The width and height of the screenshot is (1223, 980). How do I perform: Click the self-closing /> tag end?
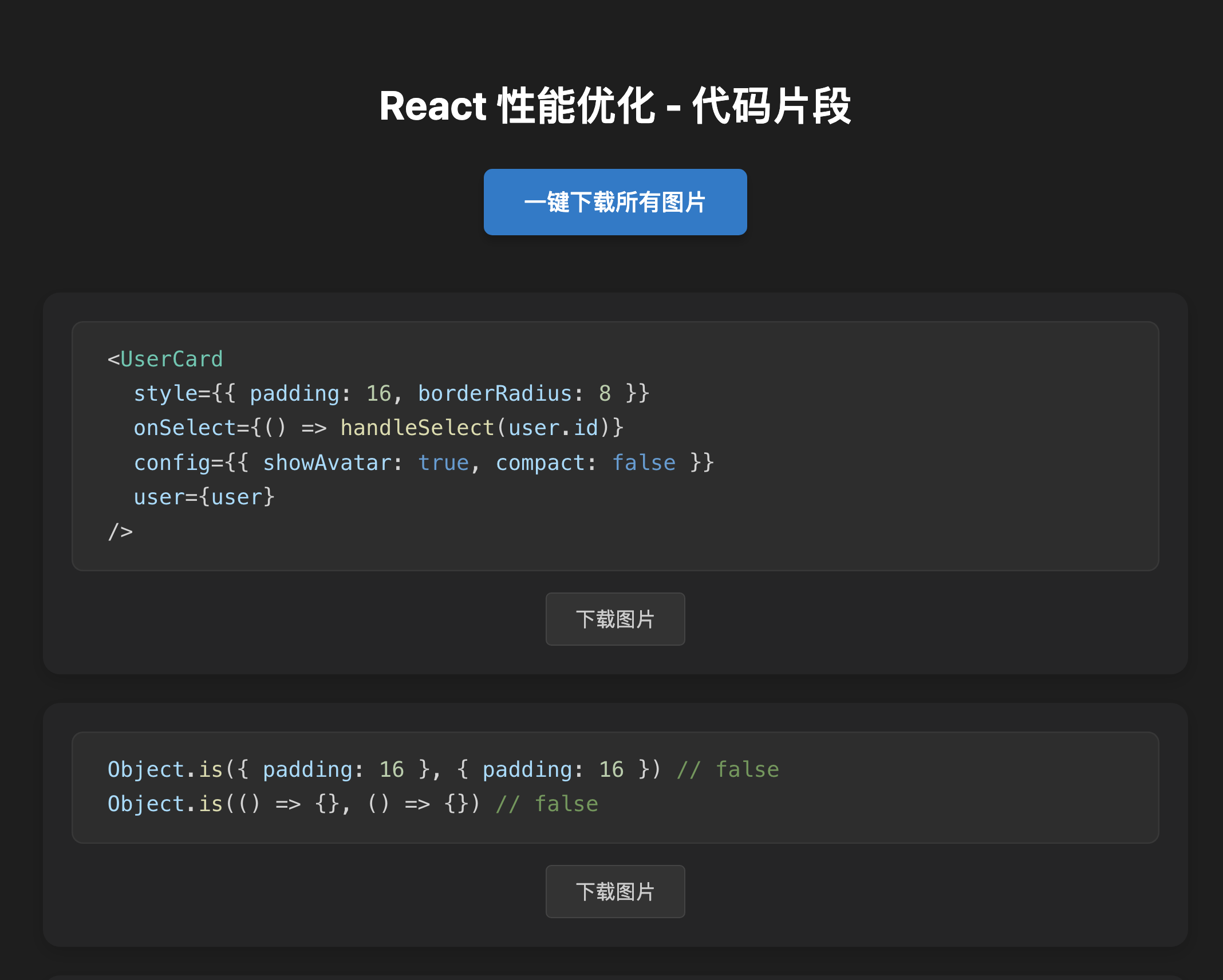pos(120,532)
